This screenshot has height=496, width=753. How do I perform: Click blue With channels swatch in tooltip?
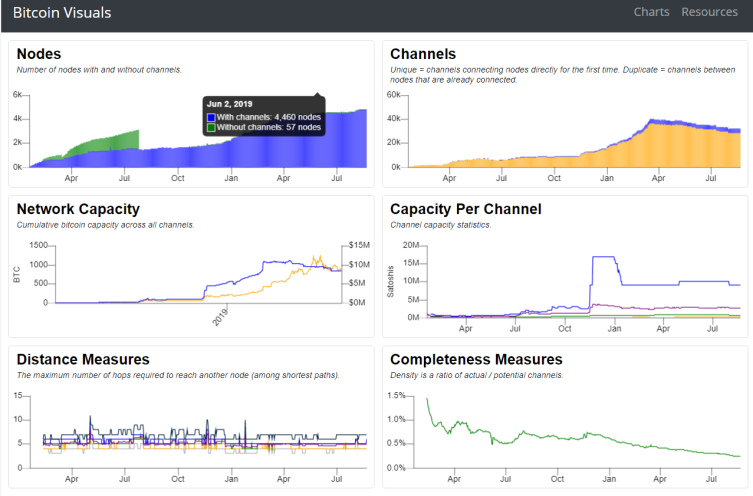(211, 117)
